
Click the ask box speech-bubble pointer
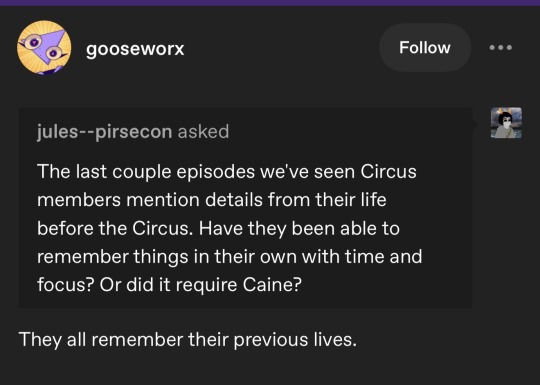[x=475, y=124]
